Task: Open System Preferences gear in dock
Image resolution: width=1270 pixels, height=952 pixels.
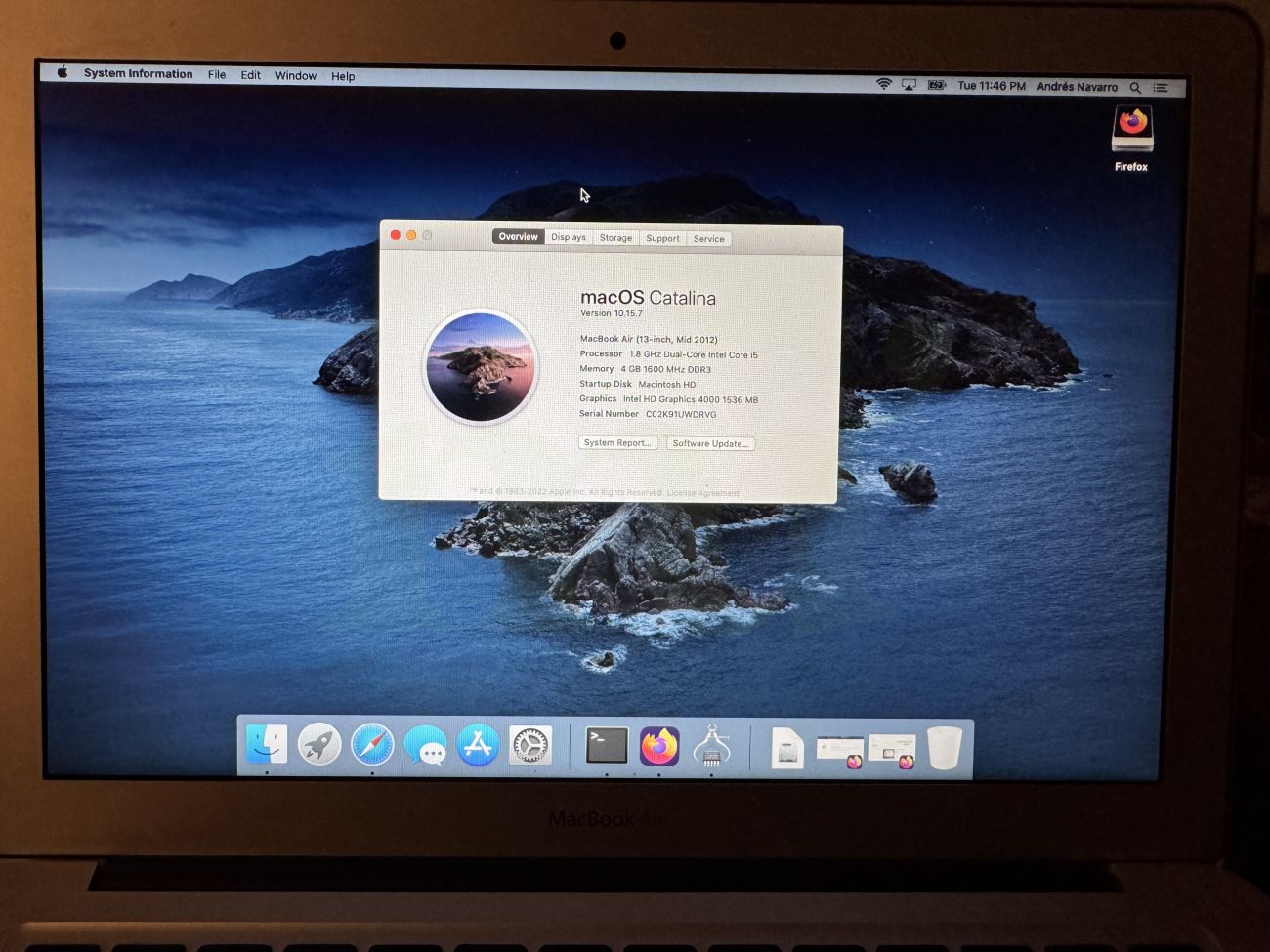Action: 530,746
